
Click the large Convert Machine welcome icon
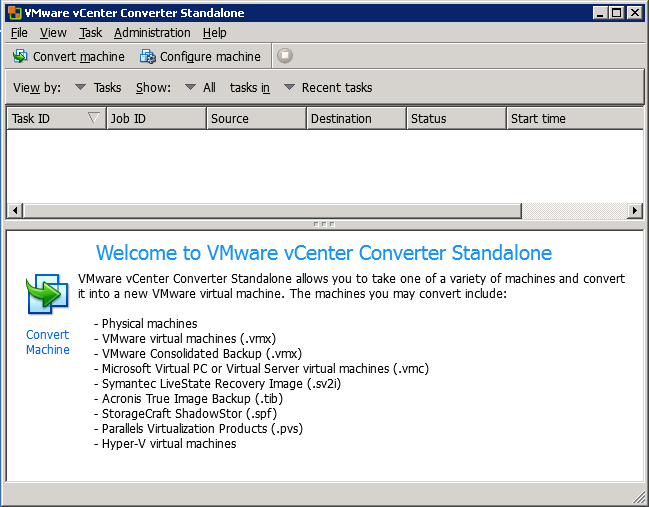47,295
